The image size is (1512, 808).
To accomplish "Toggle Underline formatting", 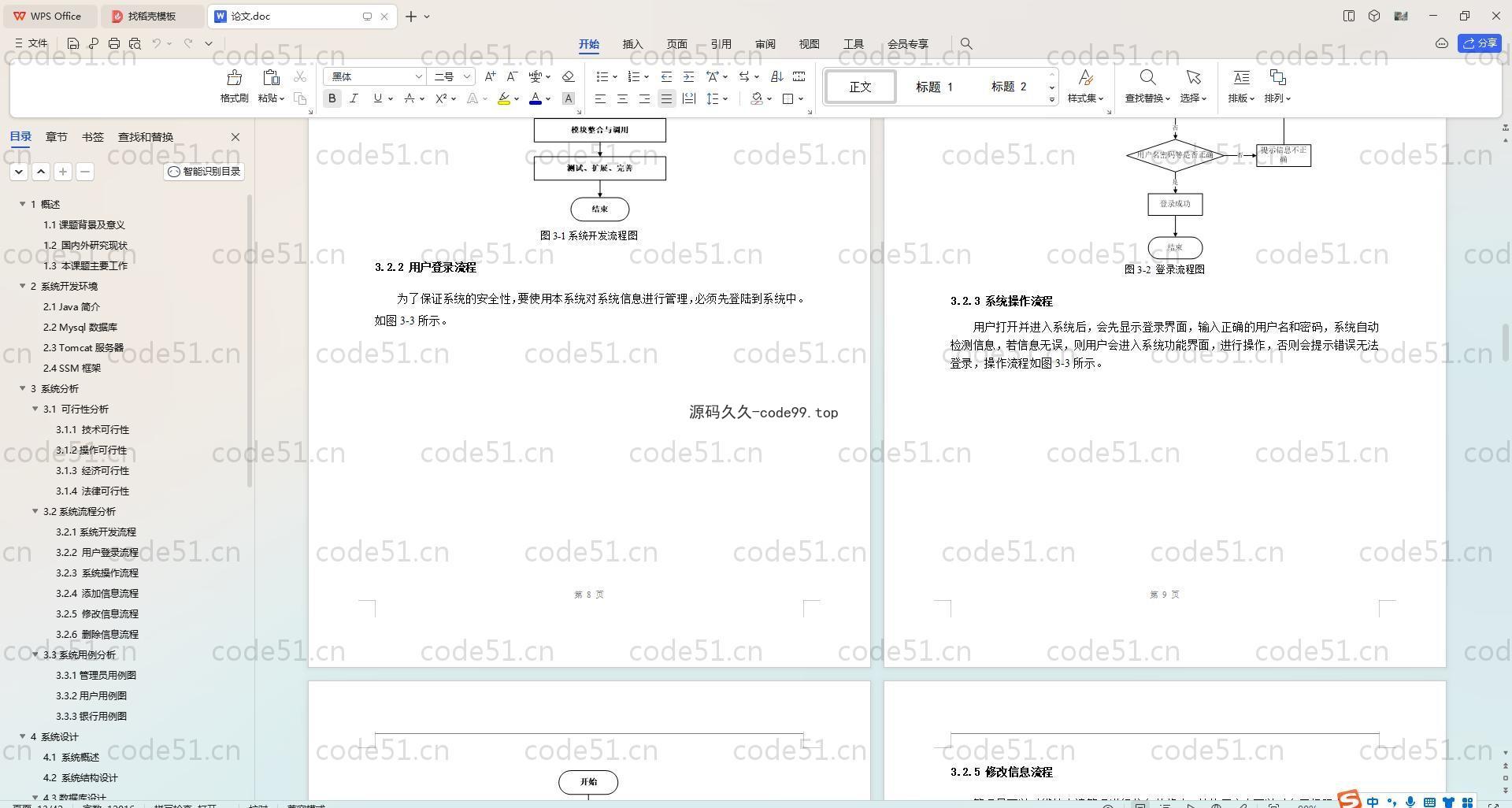I will (378, 98).
